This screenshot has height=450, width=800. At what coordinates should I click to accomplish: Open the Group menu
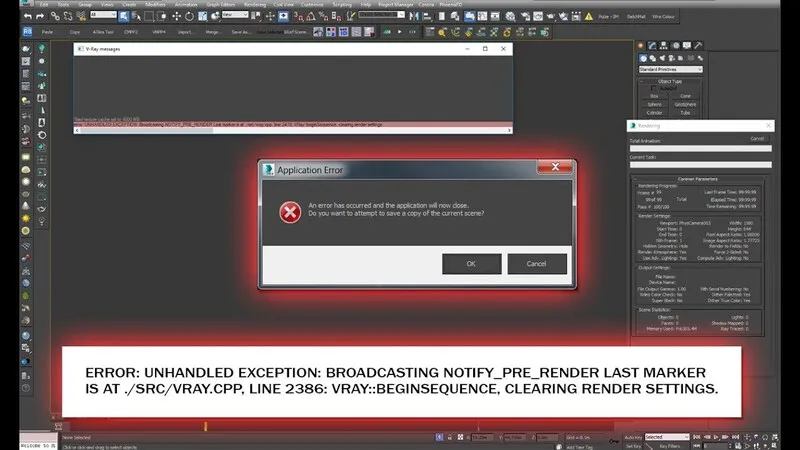[x=85, y=4]
